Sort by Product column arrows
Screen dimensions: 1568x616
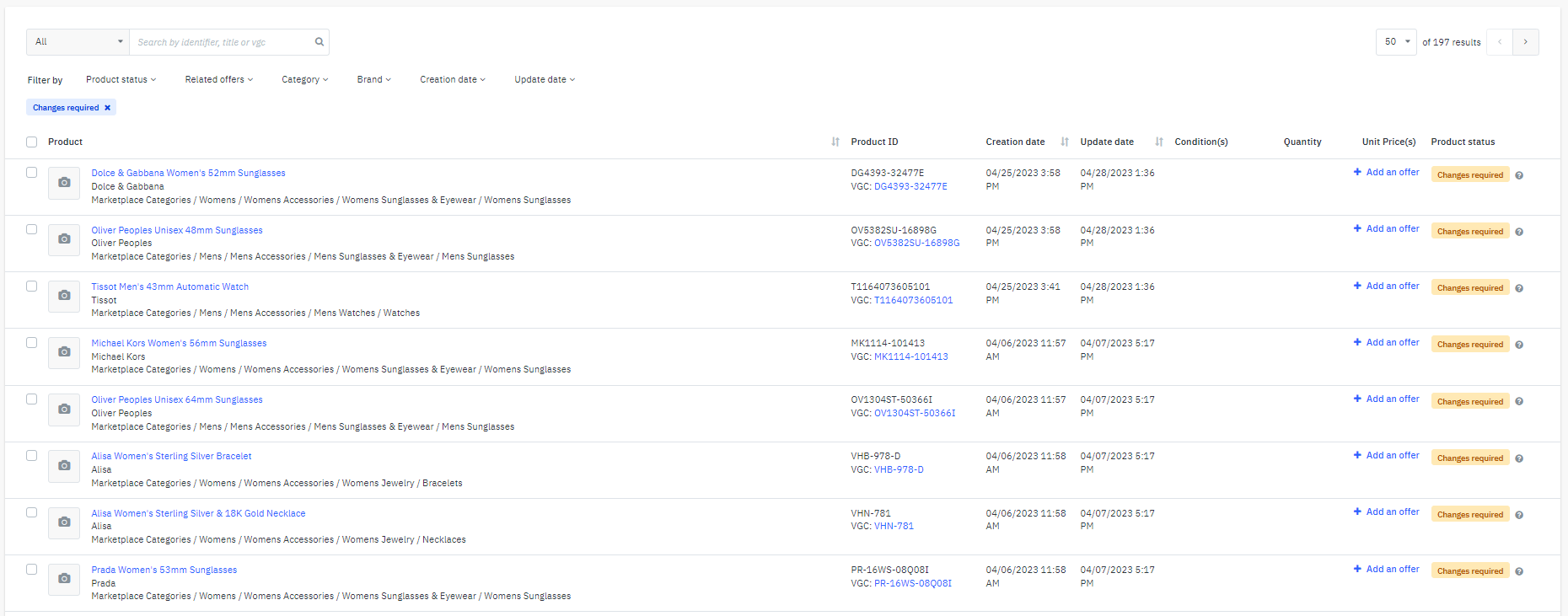coord(835,142)
